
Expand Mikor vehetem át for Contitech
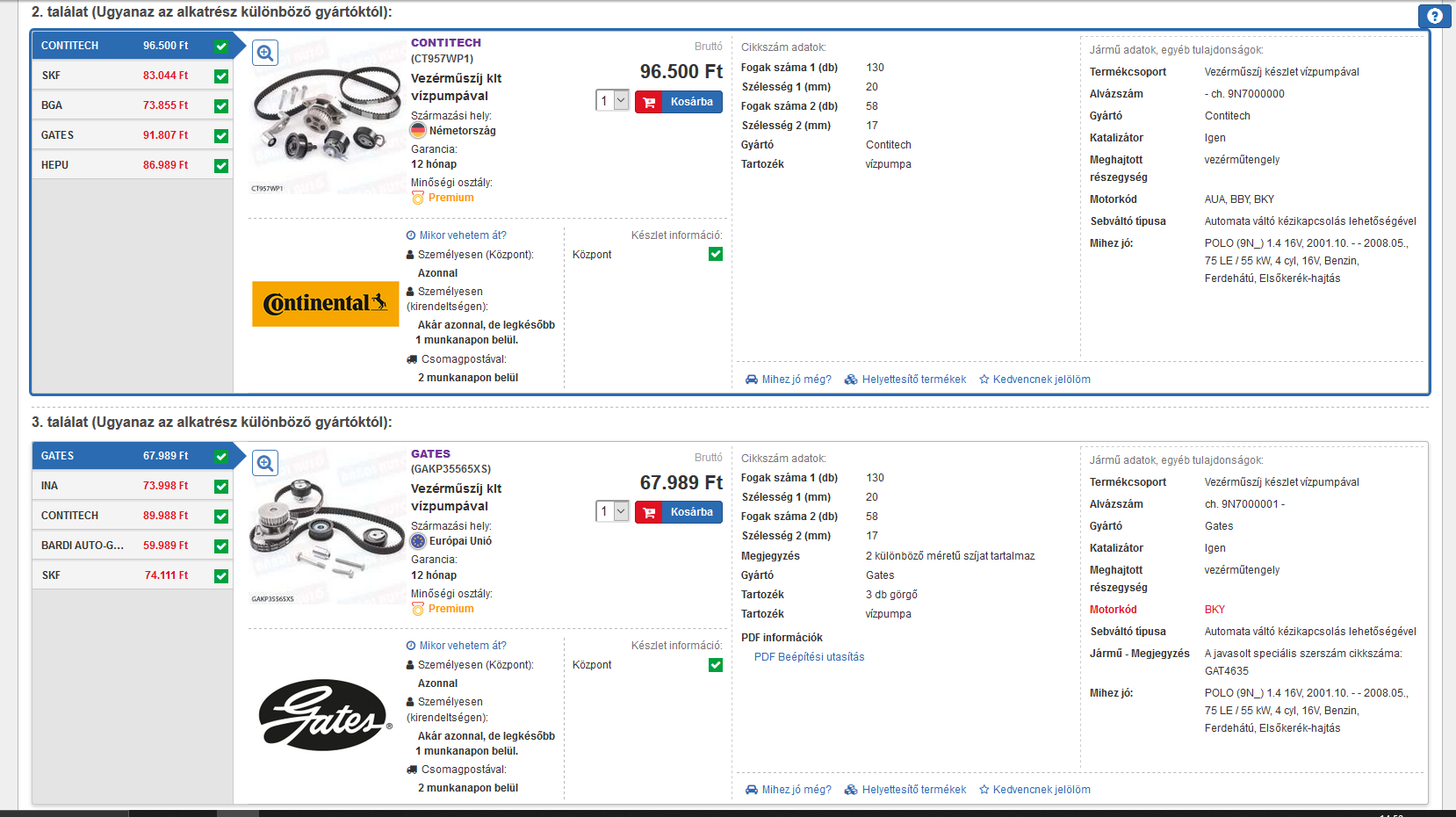click(457, 235)
